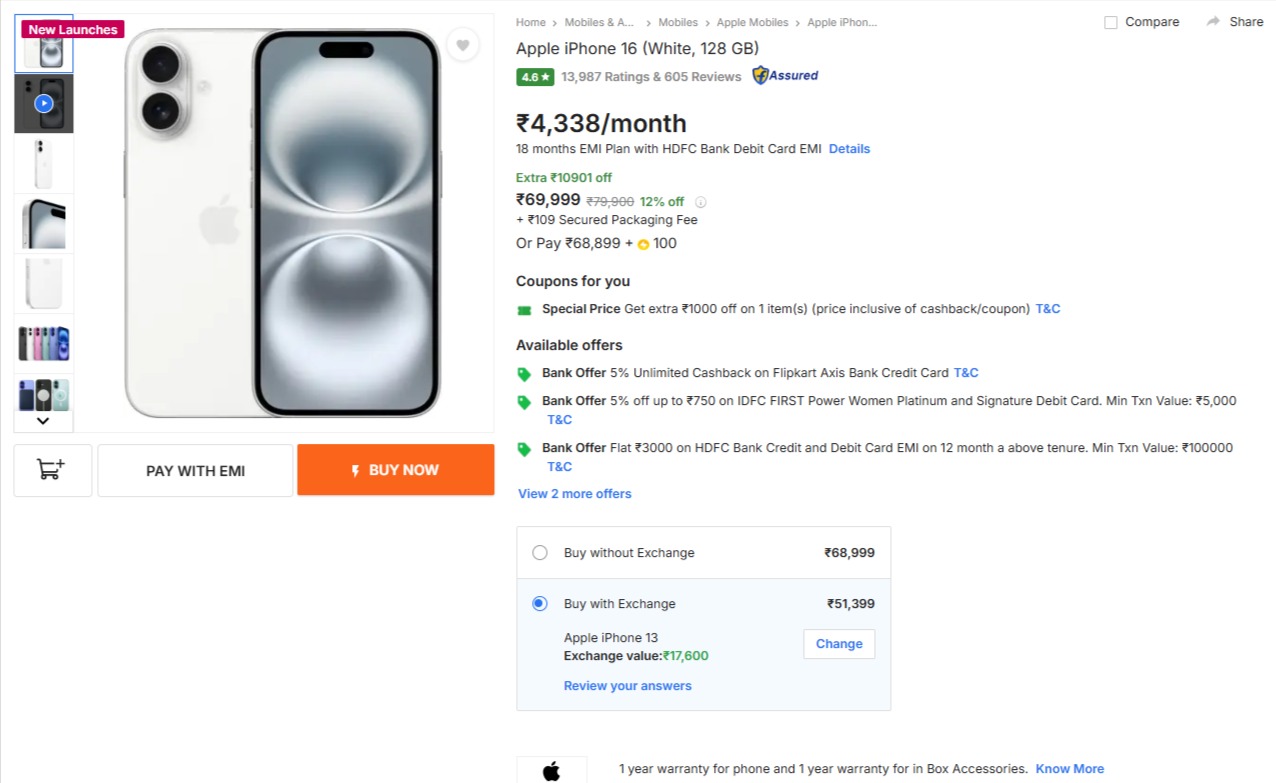Screen dimensions: 1276x783
Task: Go to Home breadcrumb
Action: (x=531, y=22)
